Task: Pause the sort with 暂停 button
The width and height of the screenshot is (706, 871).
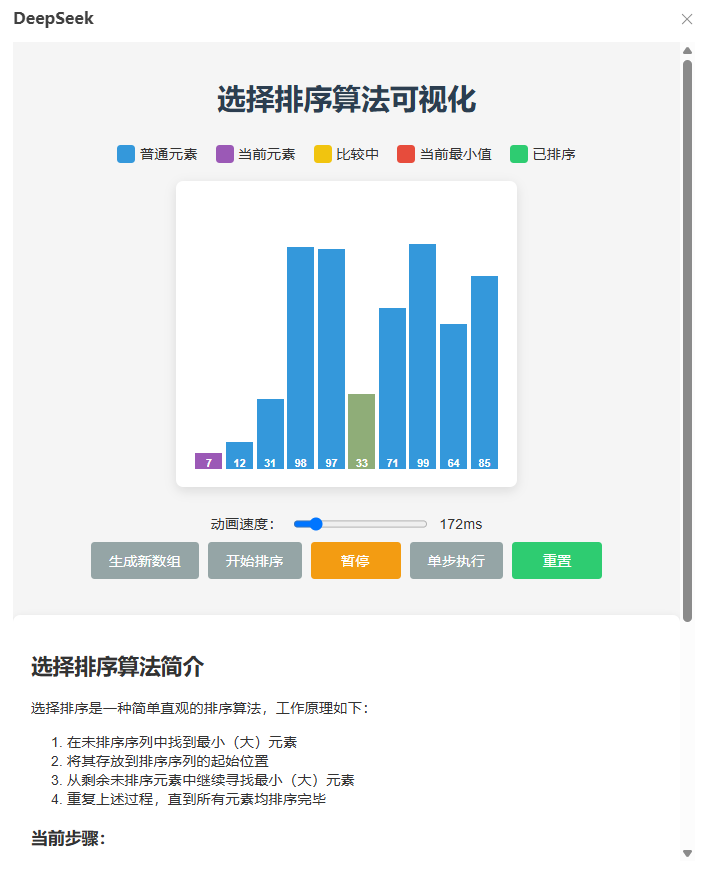Action: point(355,560)
